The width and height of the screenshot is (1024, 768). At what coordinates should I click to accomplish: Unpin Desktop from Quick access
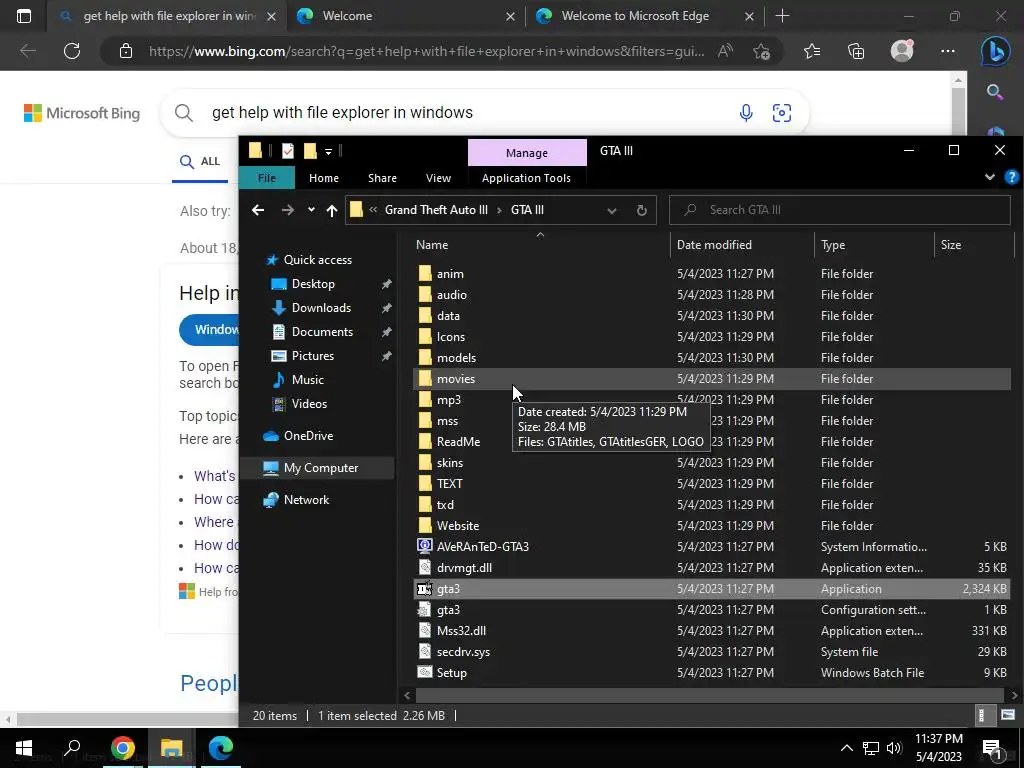387,284
